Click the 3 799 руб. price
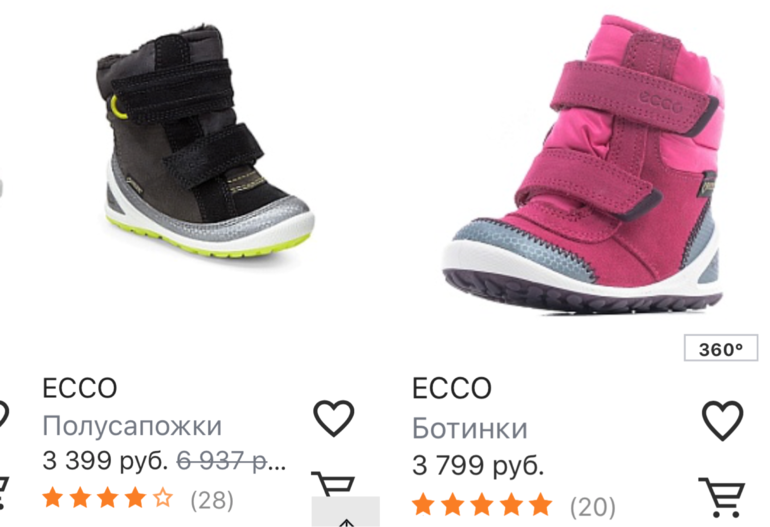This screenshot has height=527, width=770. click(478, 465)
